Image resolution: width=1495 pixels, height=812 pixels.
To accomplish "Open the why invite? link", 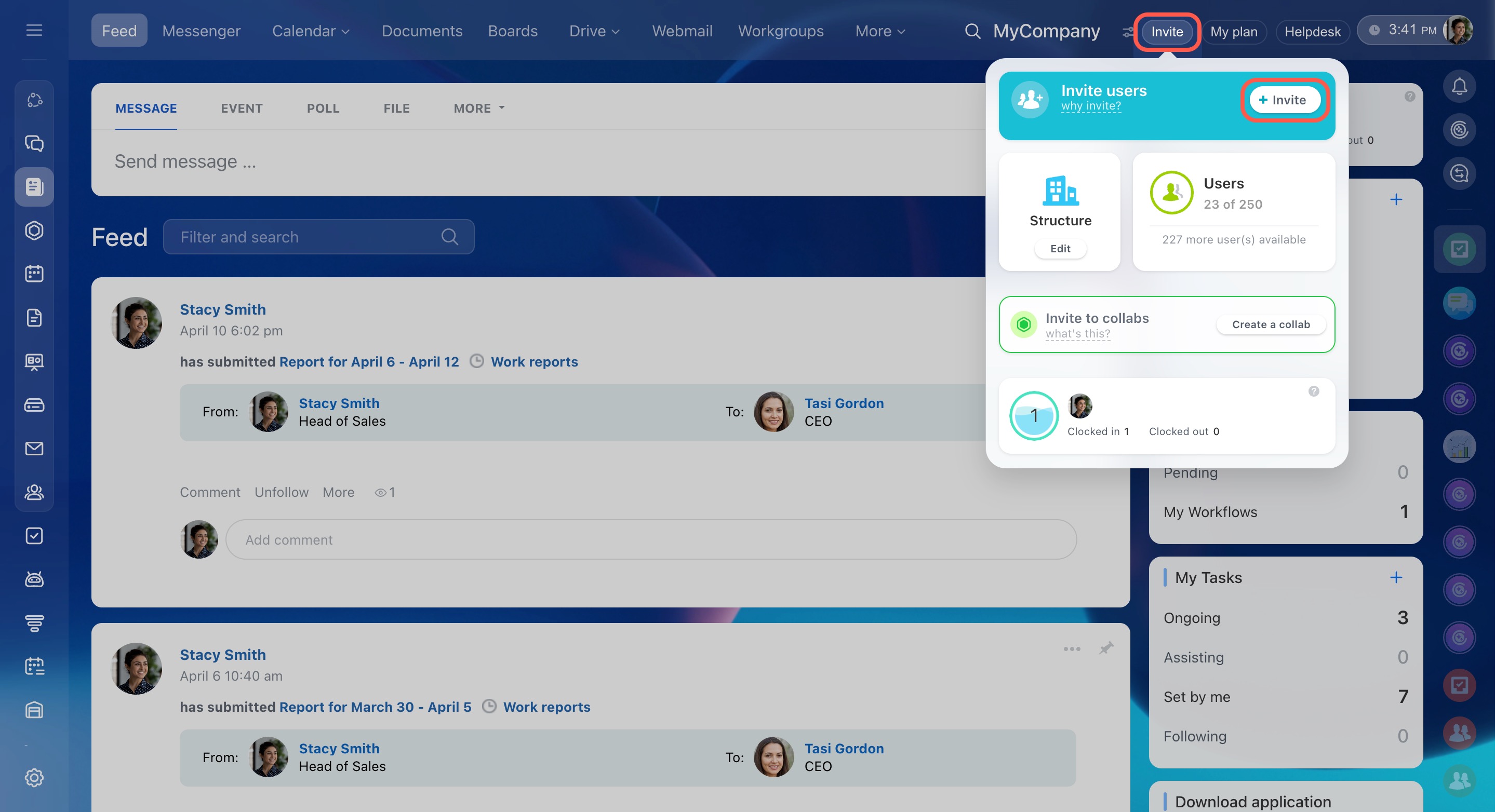I will (x=1090, y=106).
